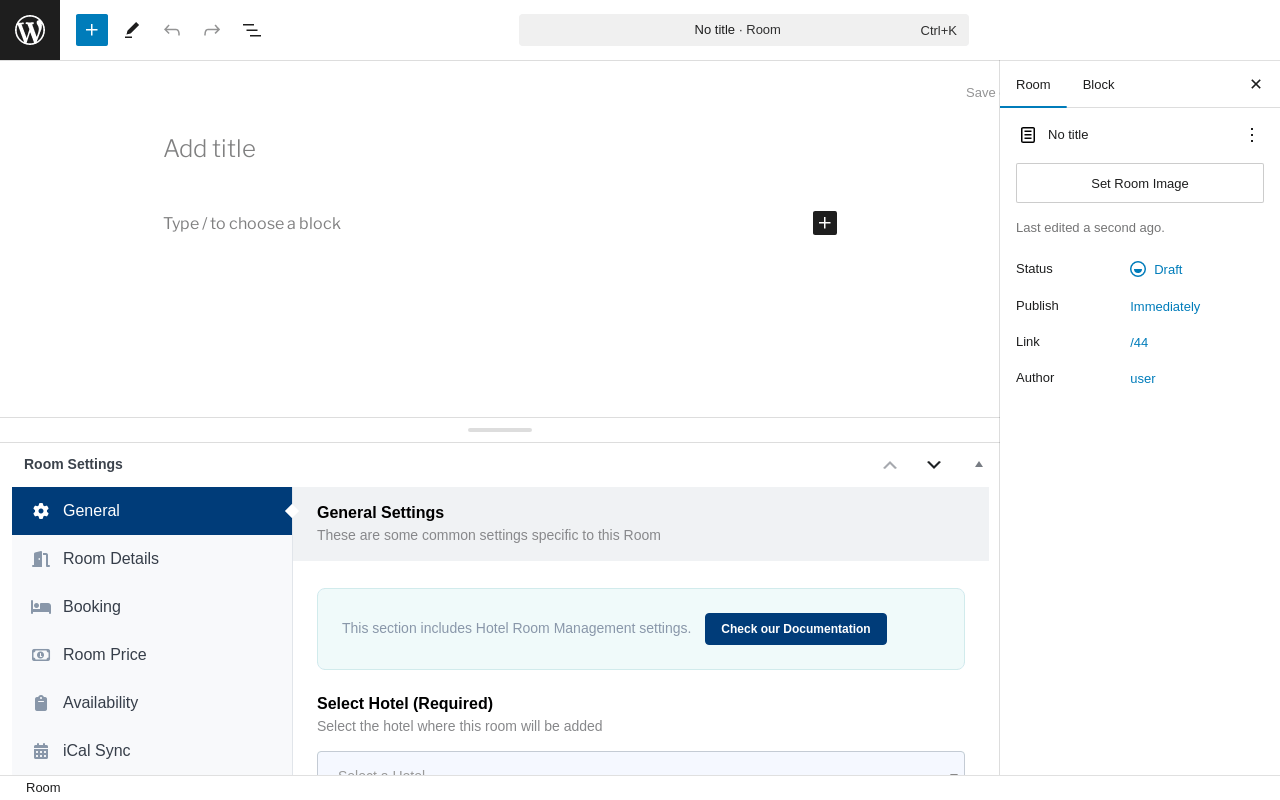Click the Undo arrow
Screen dimensions: 1280x800
click(172, 30)
